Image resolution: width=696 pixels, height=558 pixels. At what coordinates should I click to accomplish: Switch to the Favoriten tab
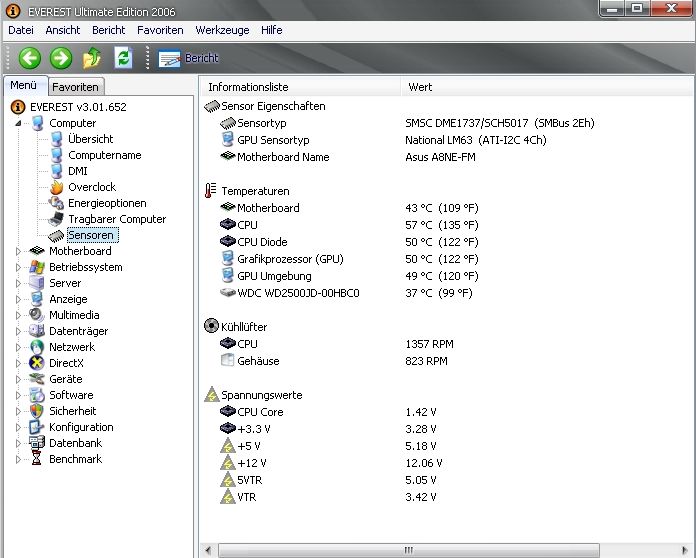[x=75, y=87]
